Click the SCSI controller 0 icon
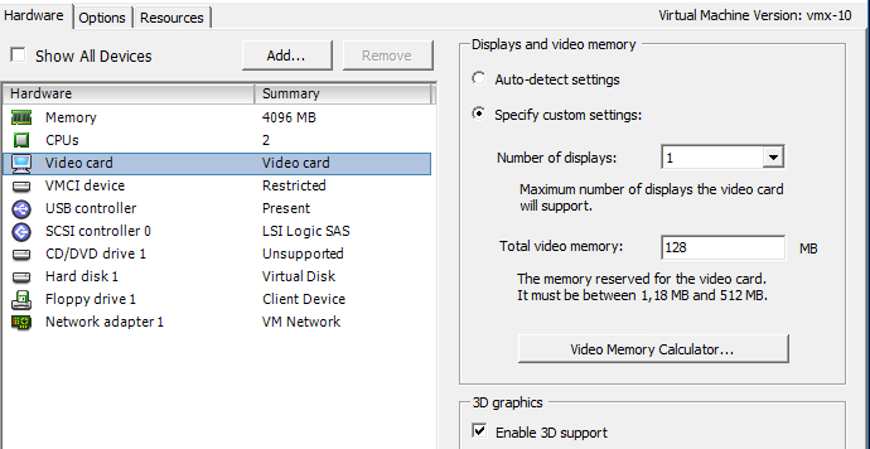Viewport: 870px width, 449px height. (21, 231)
